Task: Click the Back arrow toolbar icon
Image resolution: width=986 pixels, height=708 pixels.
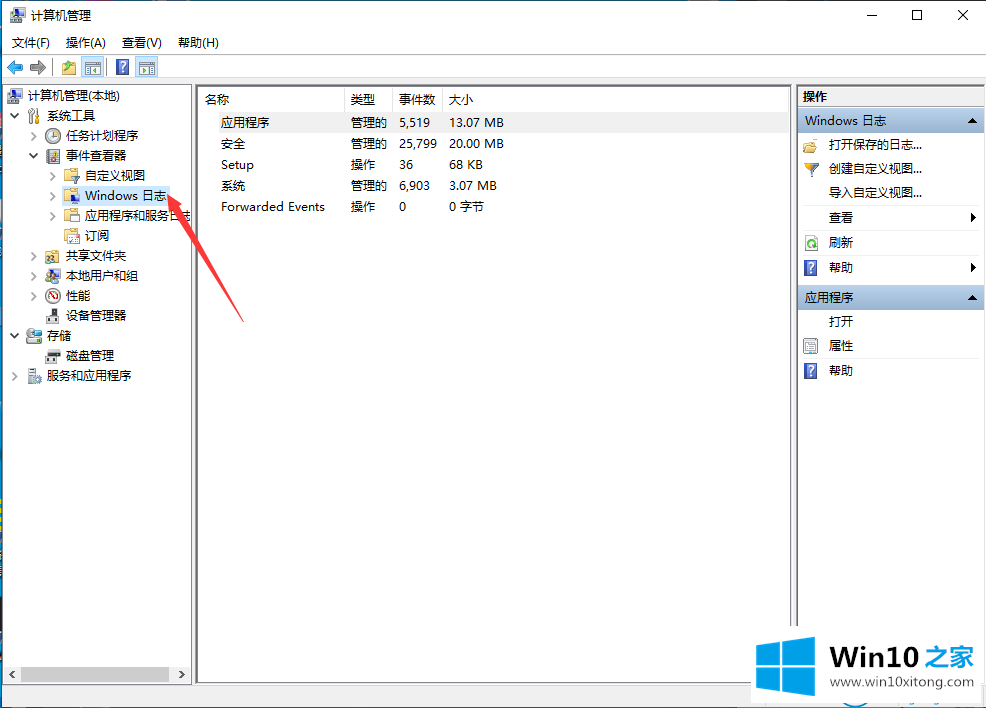Action: click(15, 67)
